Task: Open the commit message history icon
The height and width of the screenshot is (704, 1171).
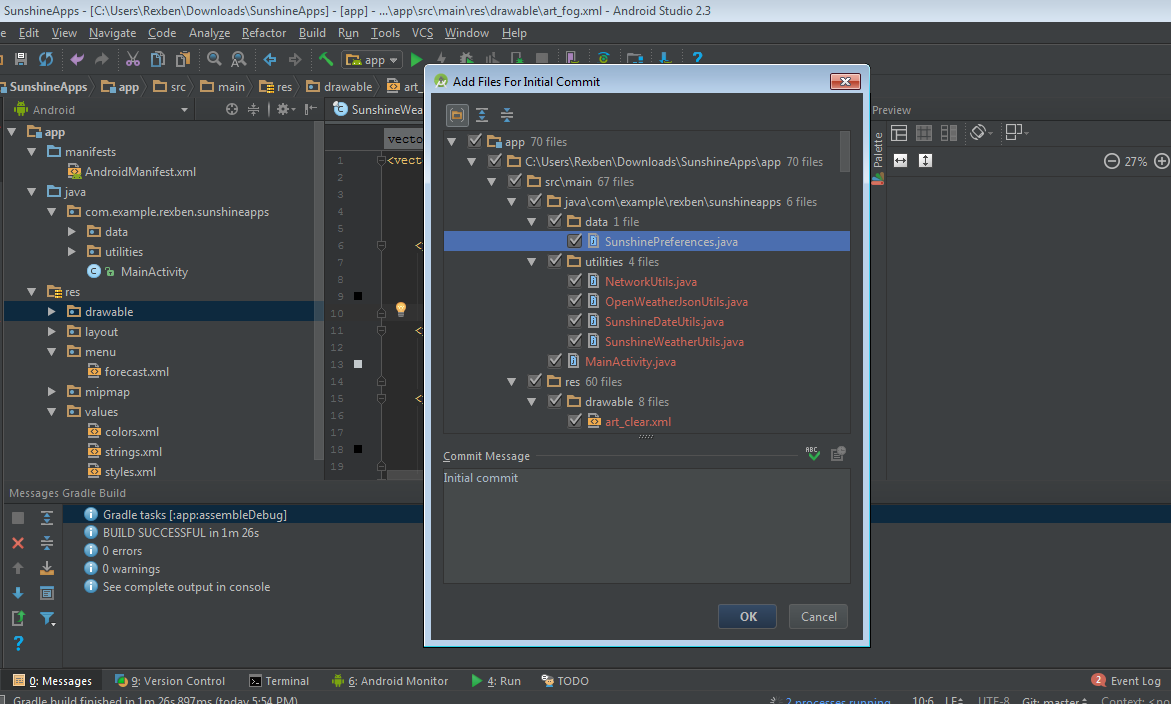Action: (837, 453)
